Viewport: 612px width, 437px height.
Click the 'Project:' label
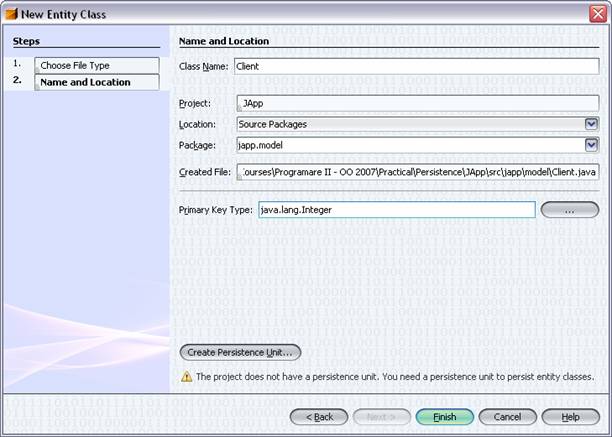coord(194,103)
